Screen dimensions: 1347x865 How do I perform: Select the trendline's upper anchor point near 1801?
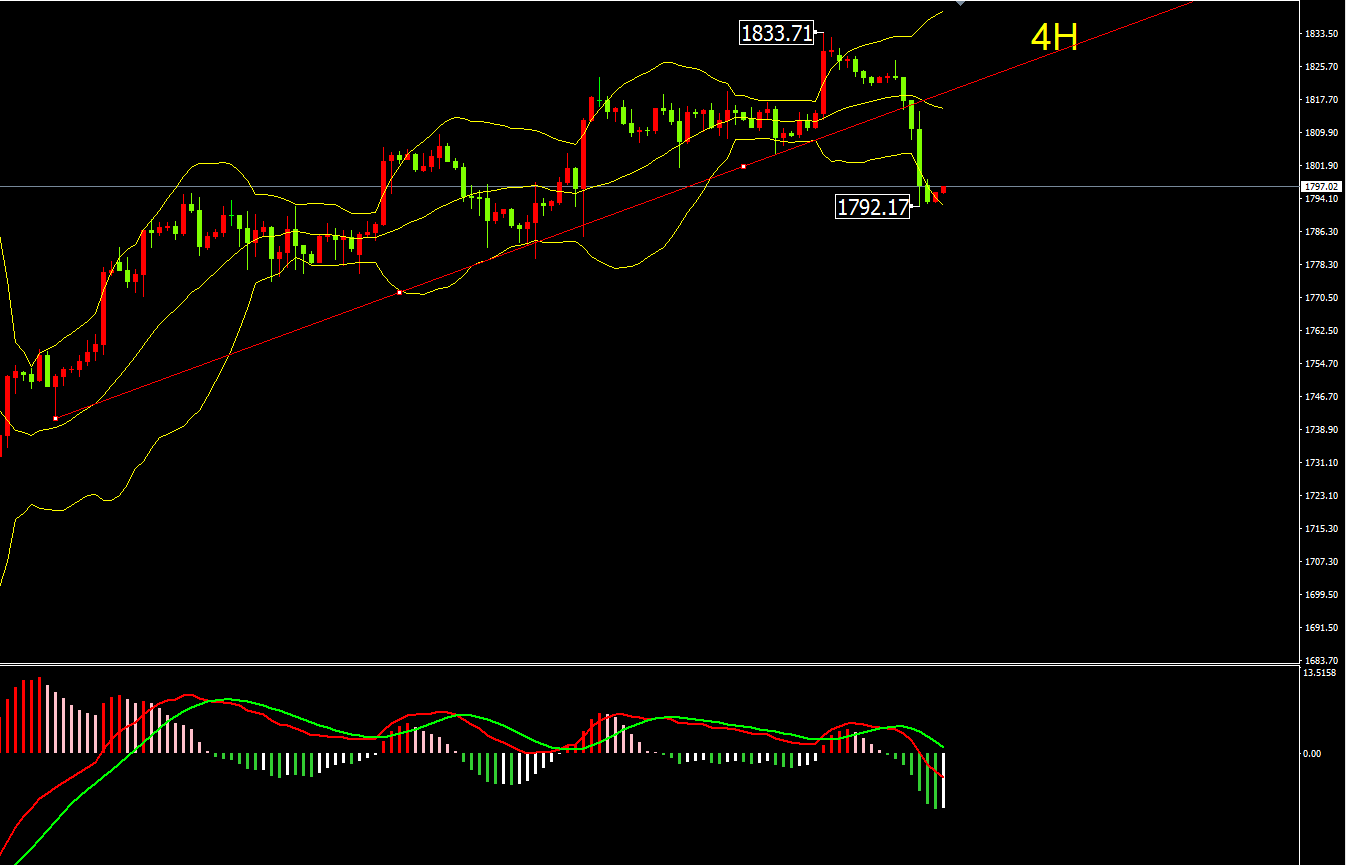pos(744,166)
